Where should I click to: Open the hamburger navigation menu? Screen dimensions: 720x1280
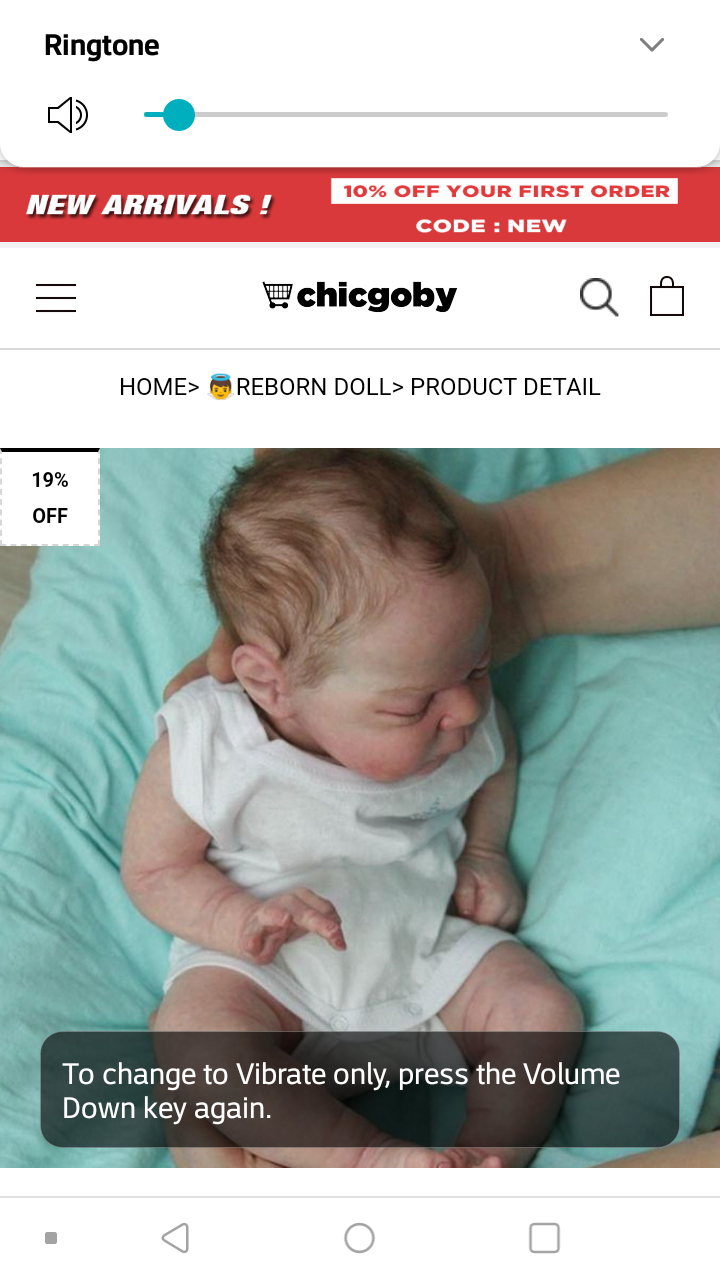click(56, 298)
